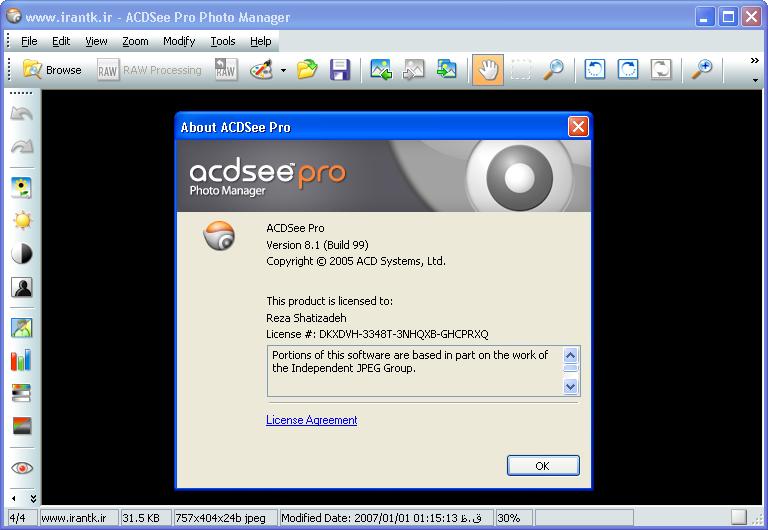This screenshot has height=530, width=768.
Task: Click the license number text
Action: [377, 334]
